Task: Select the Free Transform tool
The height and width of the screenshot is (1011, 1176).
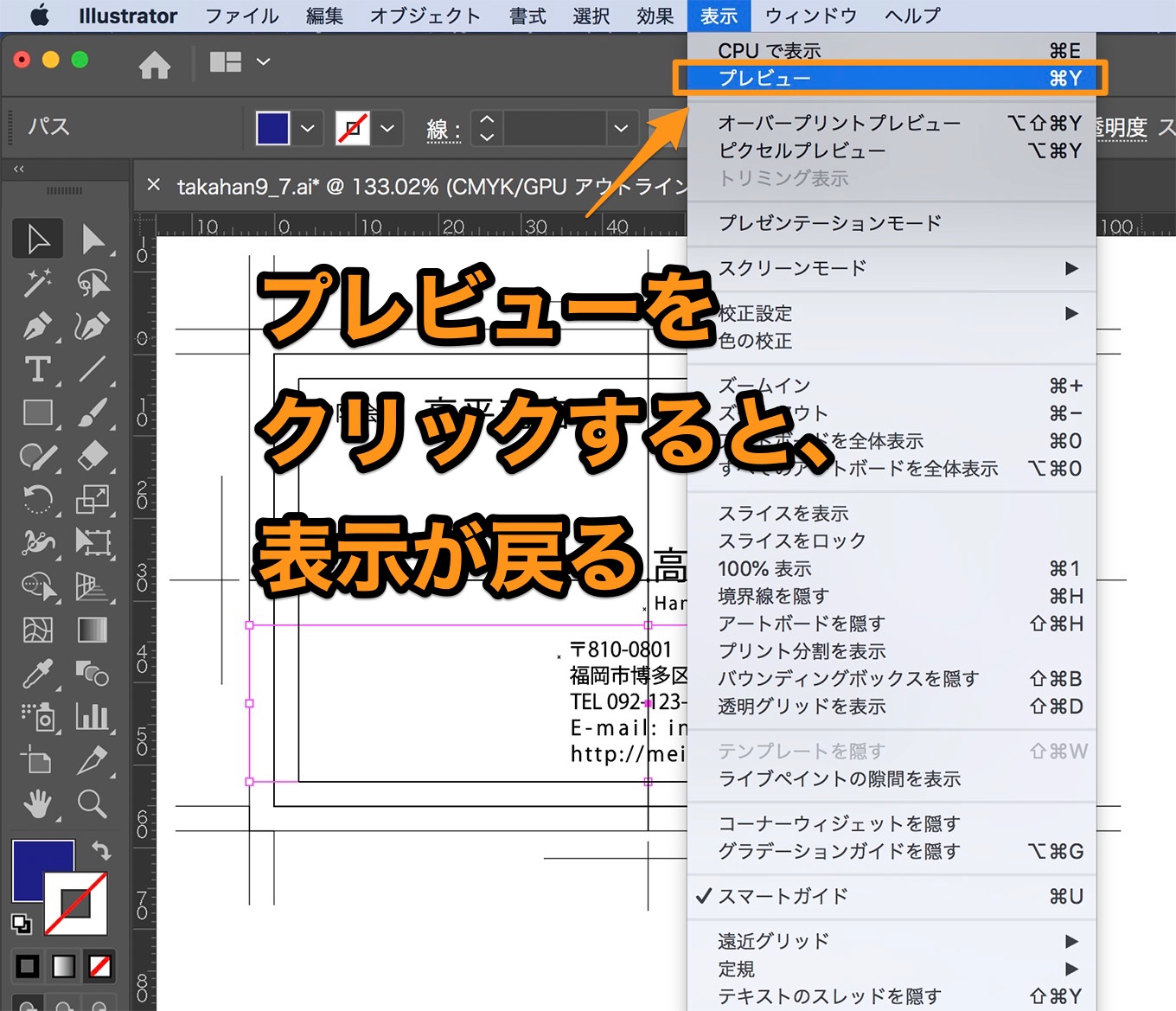Action: (x=93, y=542)
